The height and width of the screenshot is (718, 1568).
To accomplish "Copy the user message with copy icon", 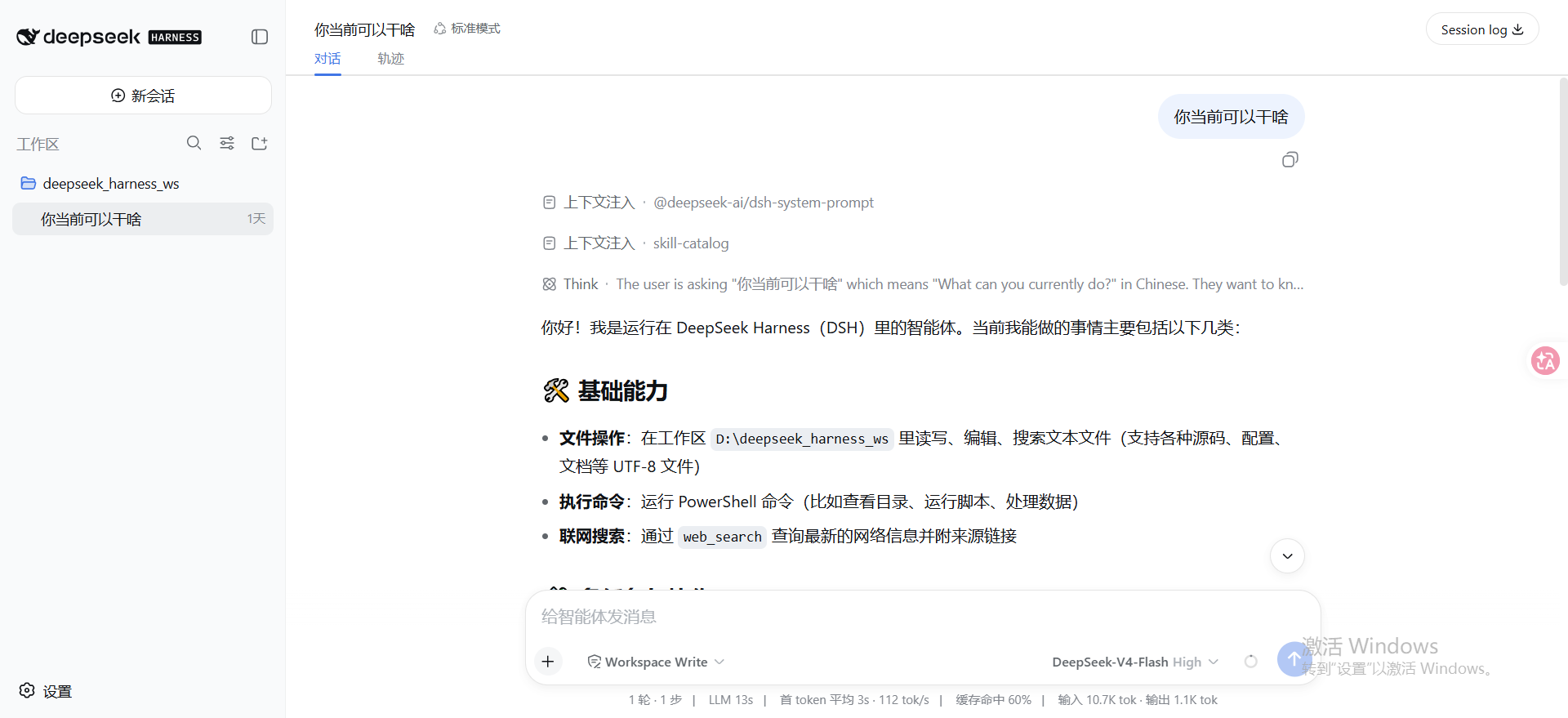I will 1290,160.
